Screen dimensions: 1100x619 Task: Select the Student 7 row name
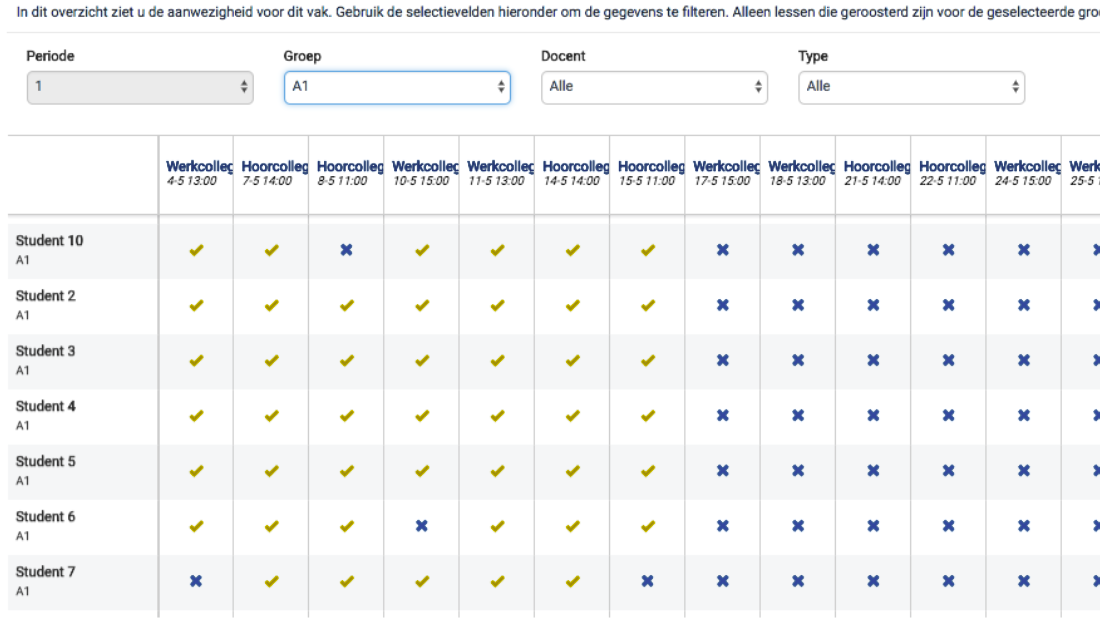(46, 572)
